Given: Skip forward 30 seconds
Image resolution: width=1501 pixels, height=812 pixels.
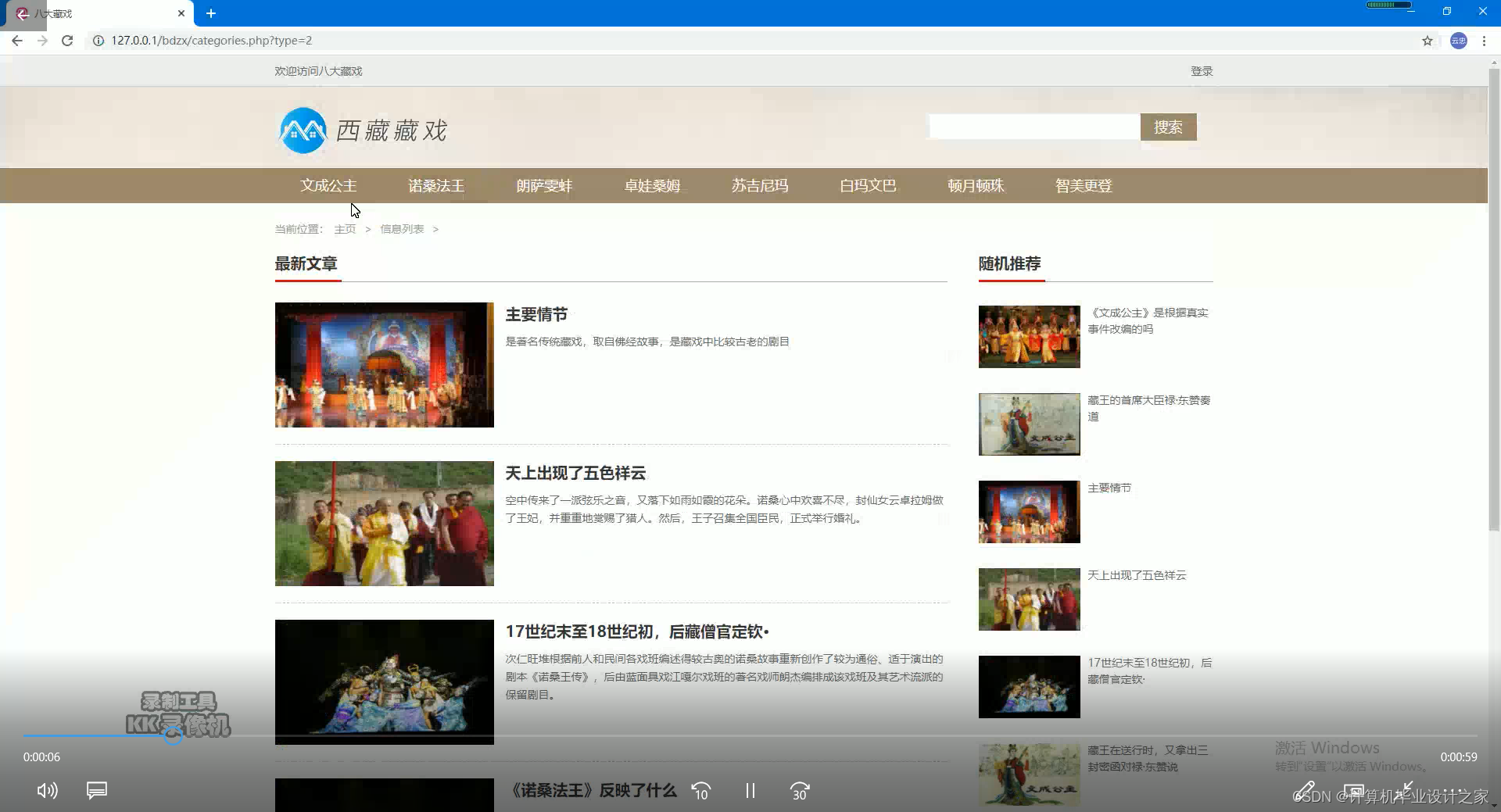Looking at the screenshot, I should (800, 791).
